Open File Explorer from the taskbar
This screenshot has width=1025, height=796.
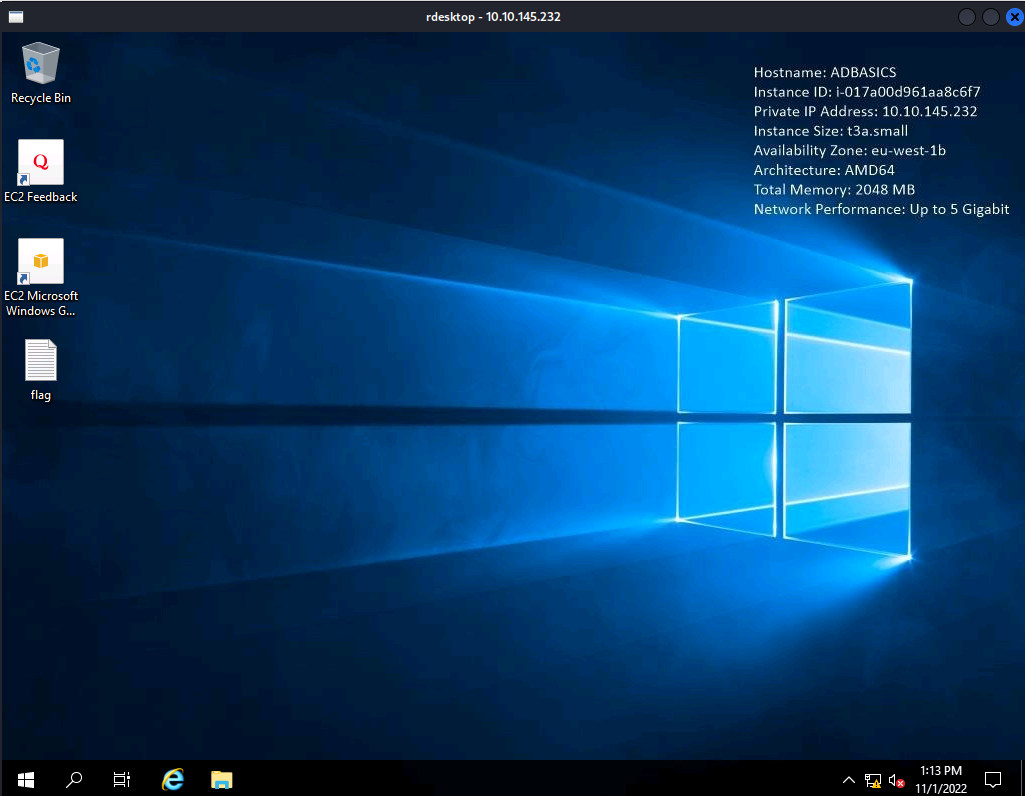pos(222,779)
